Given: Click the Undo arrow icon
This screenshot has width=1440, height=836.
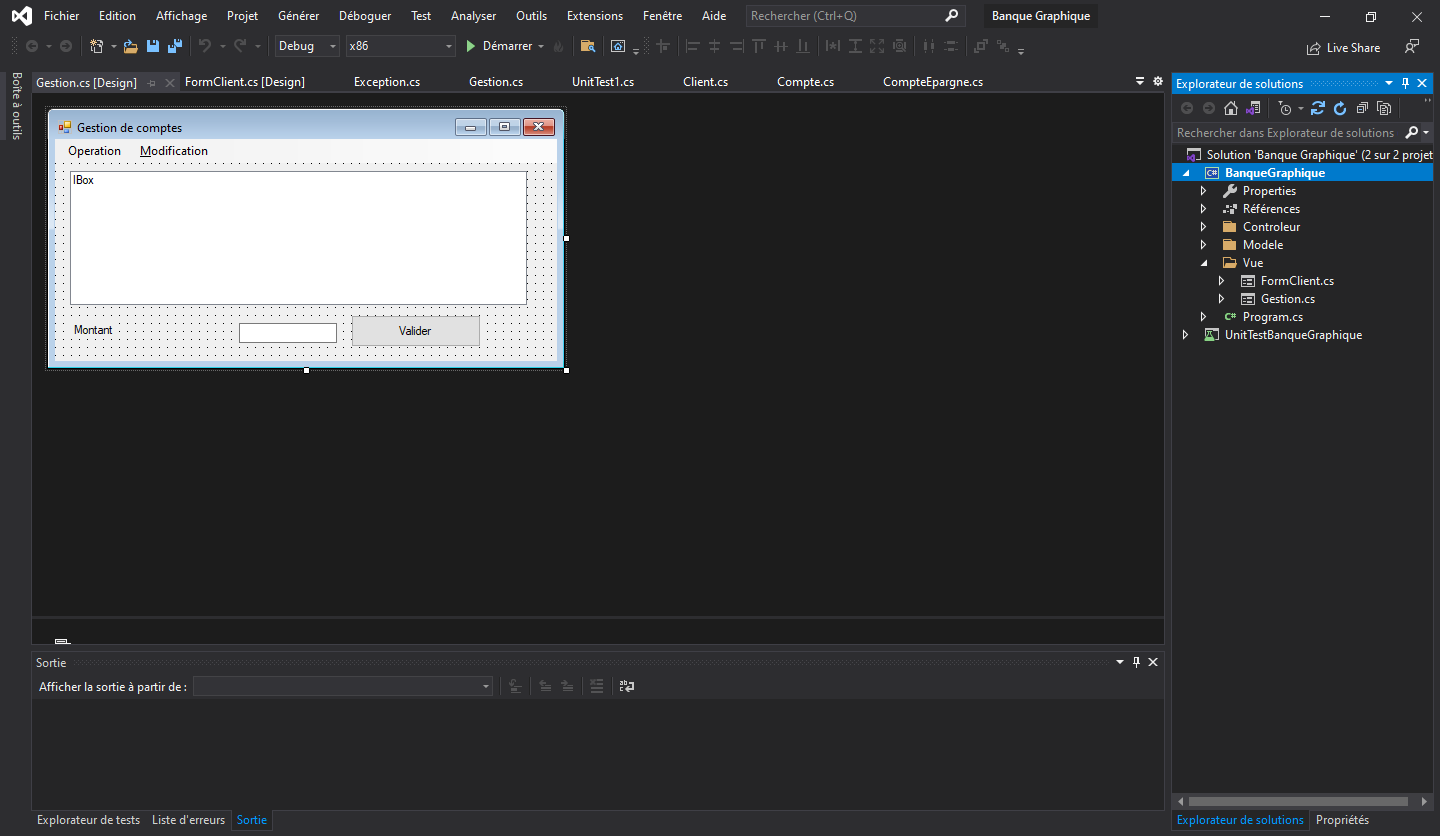Looking at the screenshot, I should pyautogui.click(x=205, y=46).
